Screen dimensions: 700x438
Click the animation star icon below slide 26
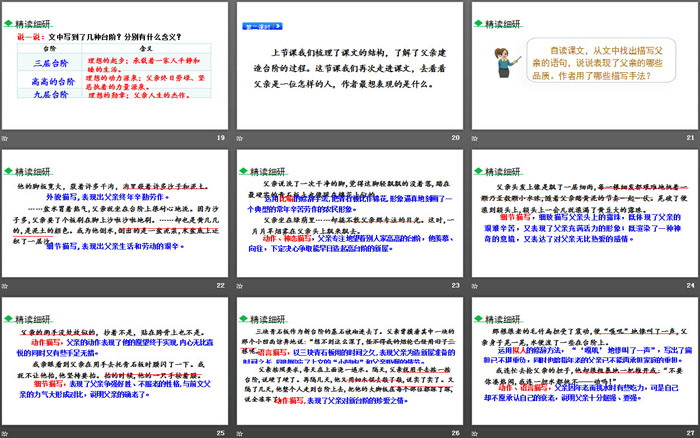coord(240,432)
